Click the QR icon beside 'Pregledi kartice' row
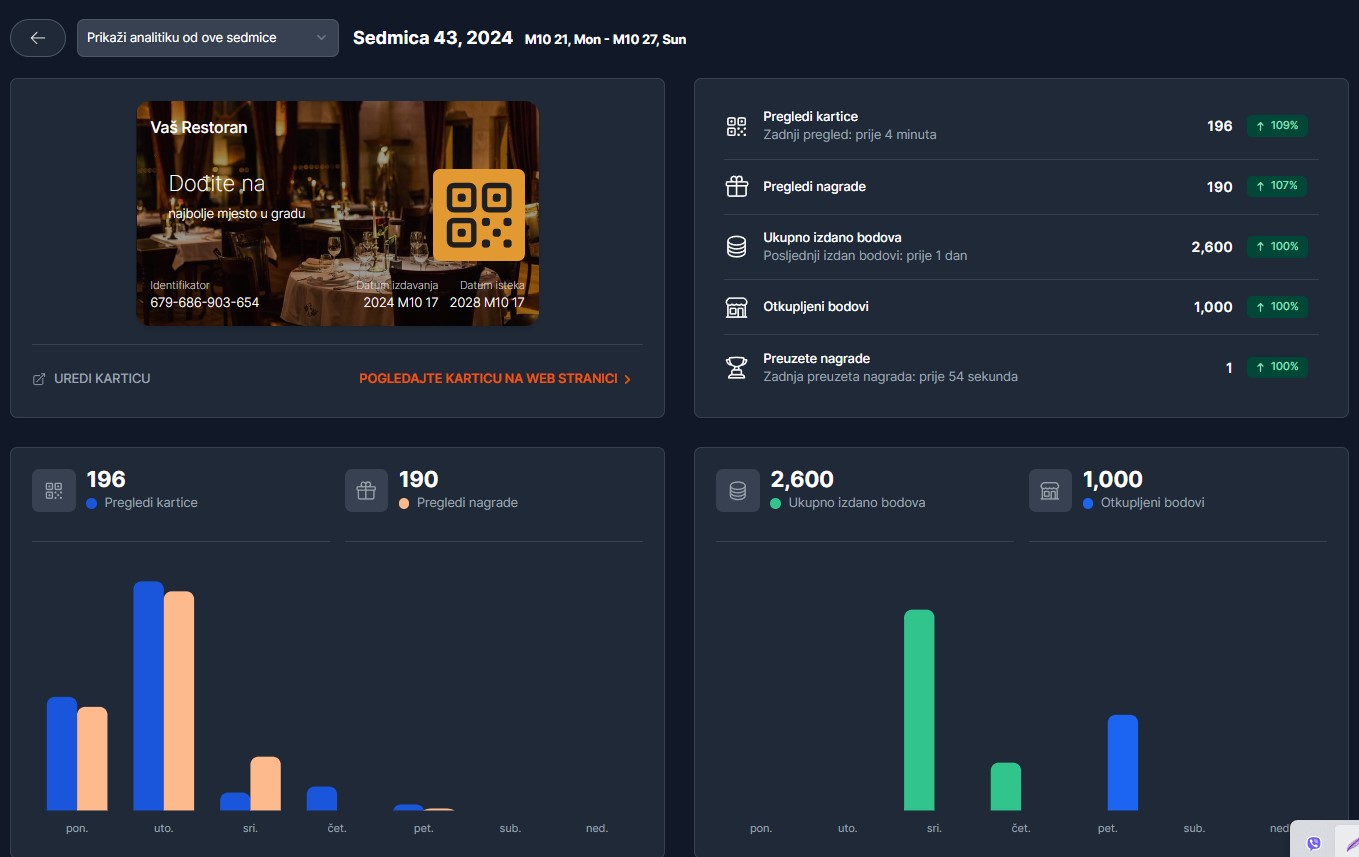This screenshot has height=857, width=1359. [736, 126]
